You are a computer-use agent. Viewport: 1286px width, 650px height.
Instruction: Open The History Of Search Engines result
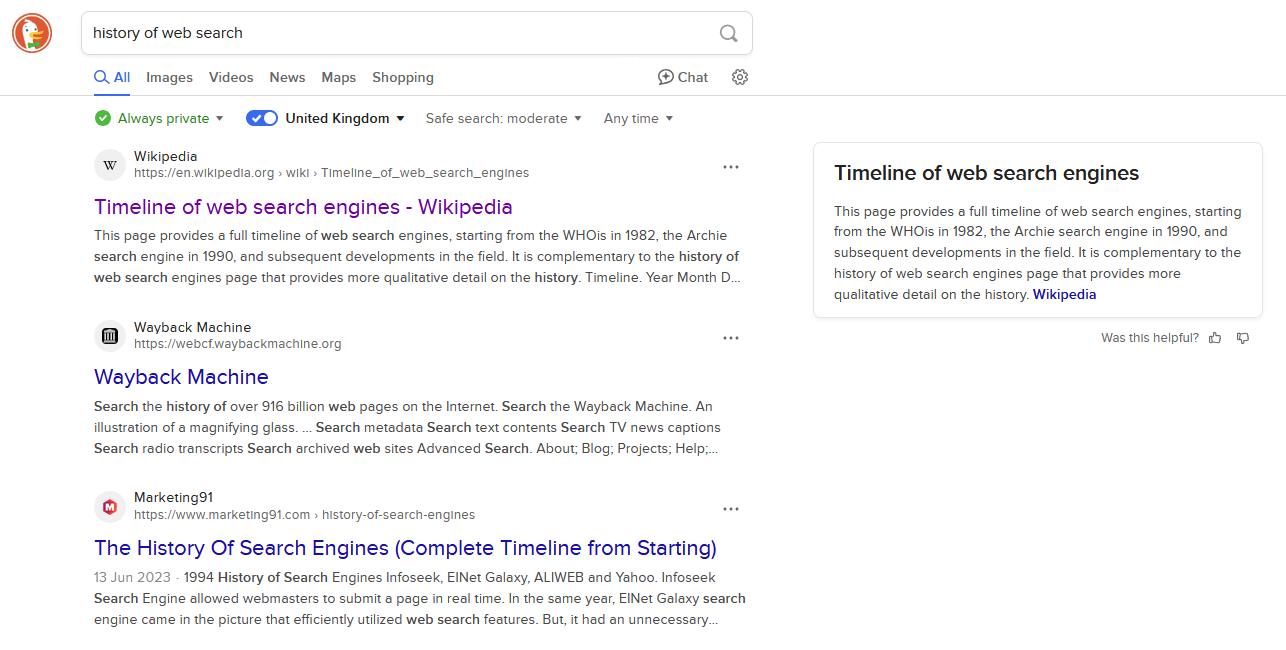pyautogui.click(x=405, y=548)
